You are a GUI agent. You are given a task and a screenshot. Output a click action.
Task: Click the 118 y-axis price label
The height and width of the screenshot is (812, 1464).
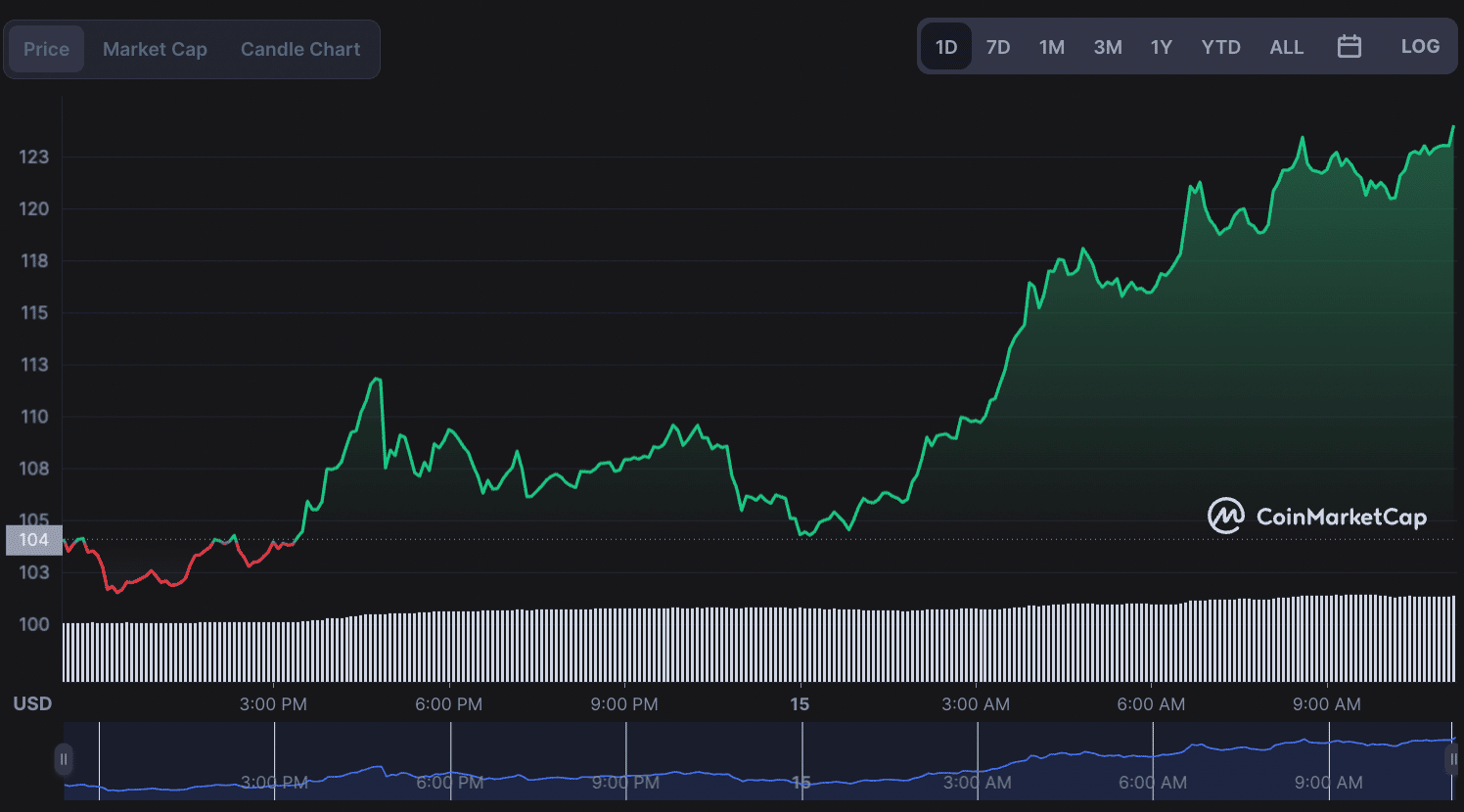point(34,260)
